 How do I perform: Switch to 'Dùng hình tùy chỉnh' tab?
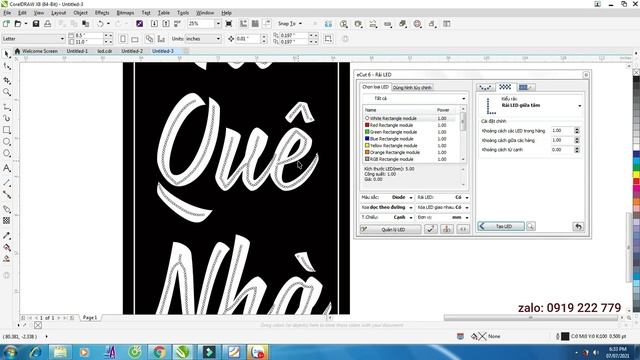tap(412, 88)
